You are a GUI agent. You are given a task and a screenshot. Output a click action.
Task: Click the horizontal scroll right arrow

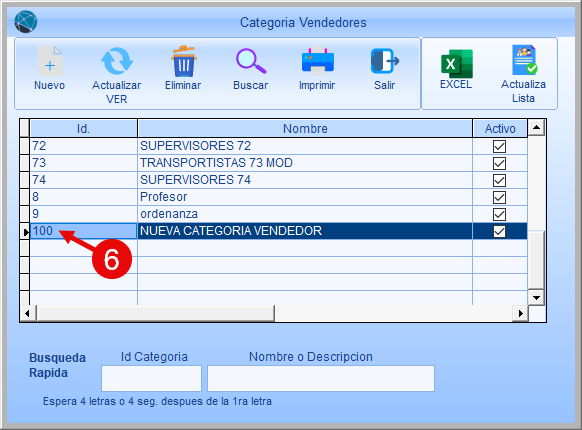(520, 313)
